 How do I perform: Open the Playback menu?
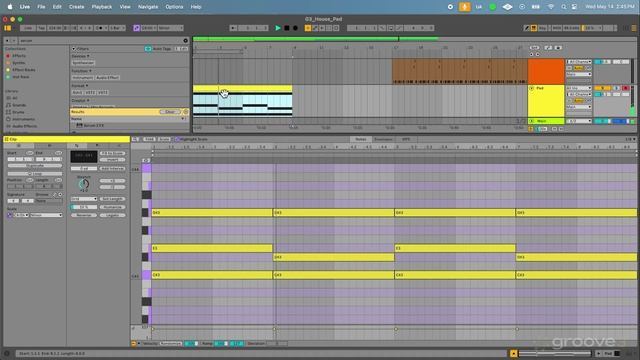(102, 7)
